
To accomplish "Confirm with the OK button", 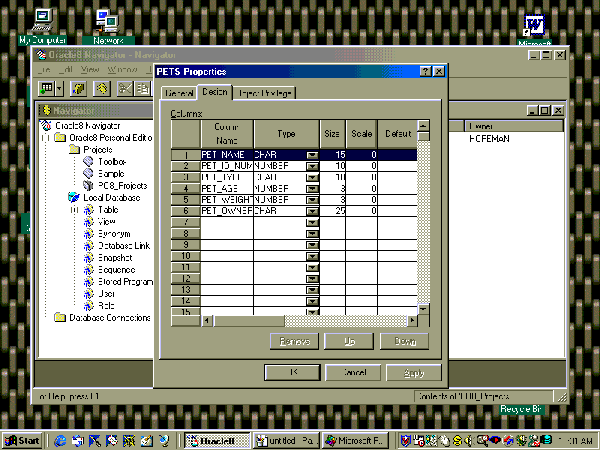I will pyautogui.click(x=292, y=372).
